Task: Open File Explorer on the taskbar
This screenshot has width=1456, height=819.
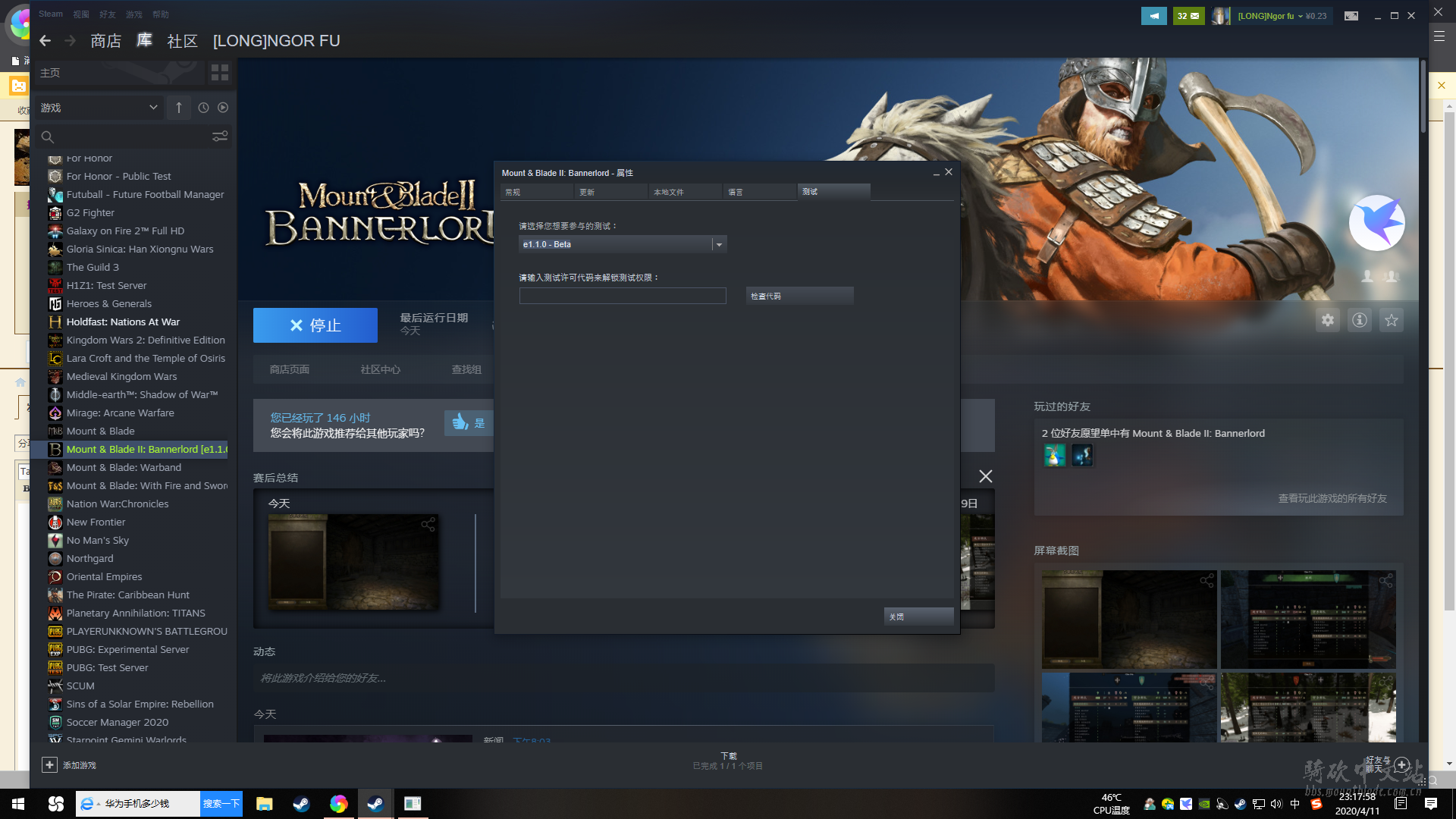Action: [x=264, y=804]
